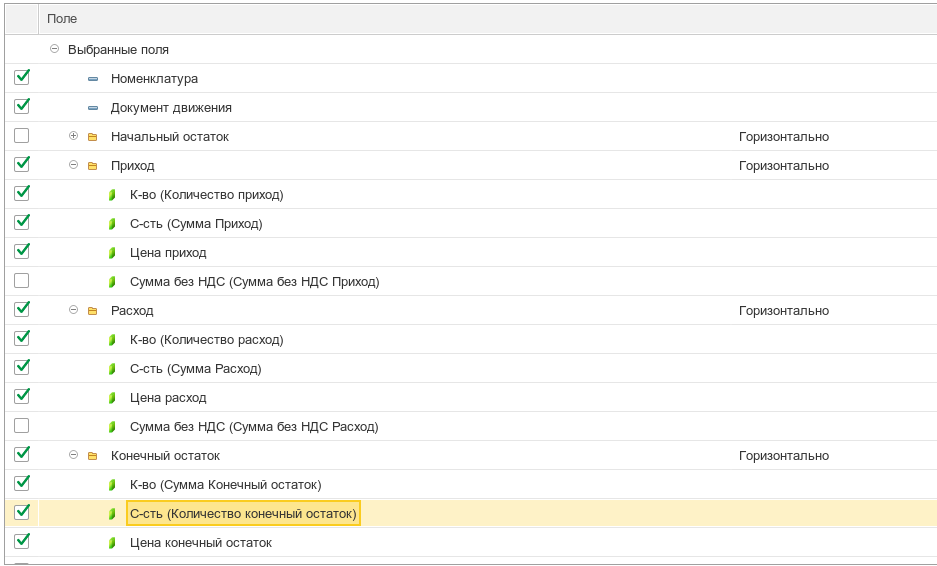Enable the Начальный остаток group checkbox

[x=22, y=136]
